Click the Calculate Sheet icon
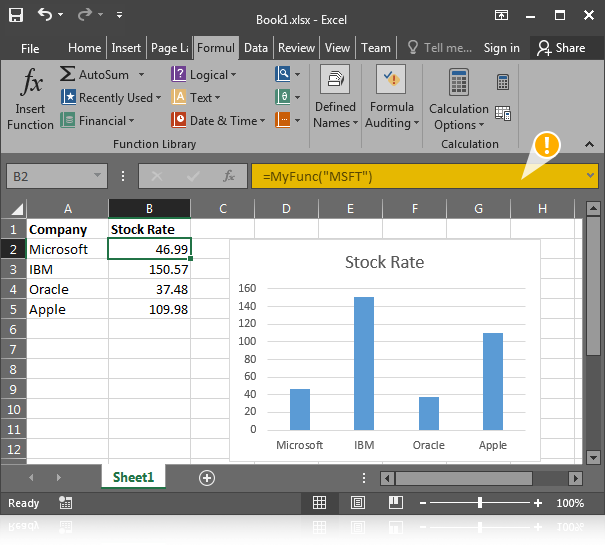This screenshot has width=605, height=545. coord(503,113)
